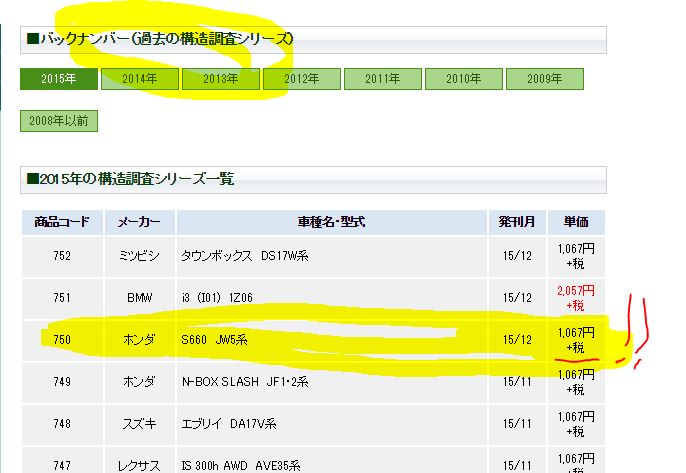
Task: Select the スズキ maker cell
Action: [140, 424]
